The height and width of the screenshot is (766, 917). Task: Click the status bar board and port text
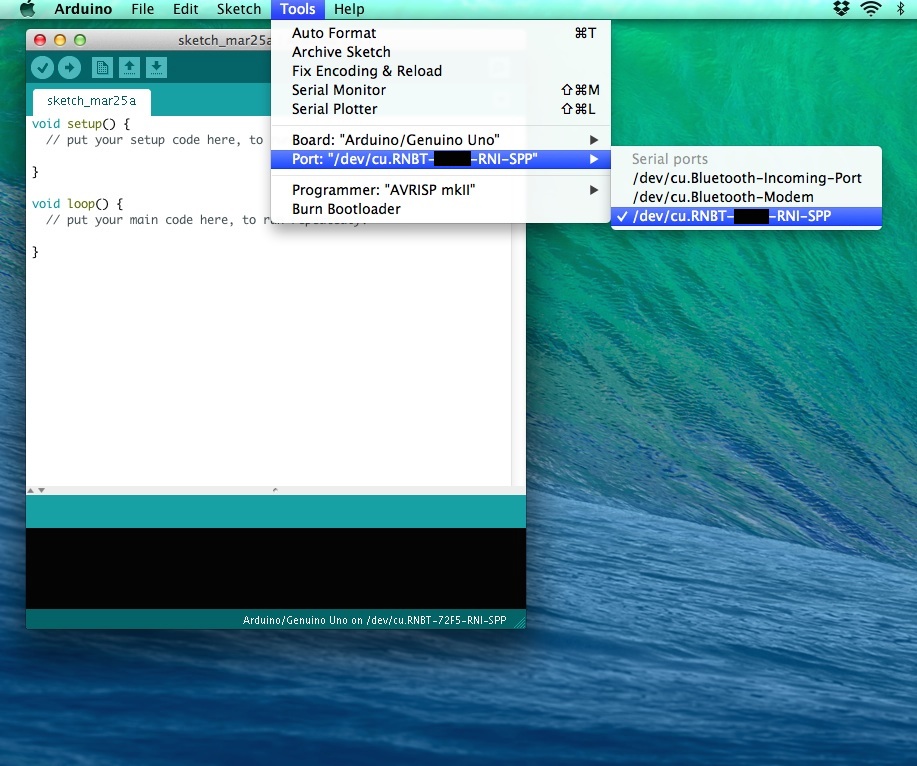(x=374, y=620)
